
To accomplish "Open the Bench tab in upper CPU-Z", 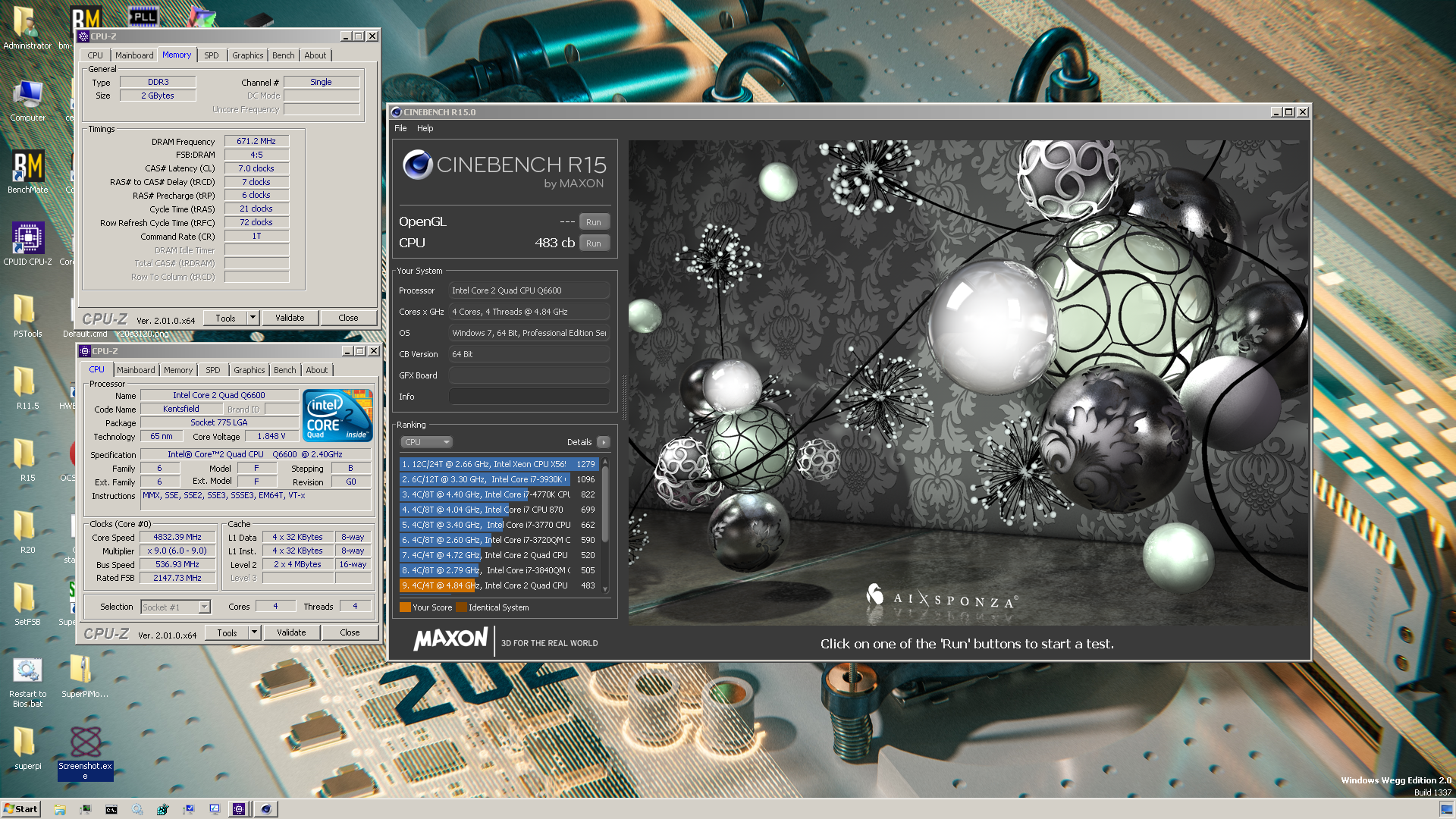I will [x=284, y=55].
